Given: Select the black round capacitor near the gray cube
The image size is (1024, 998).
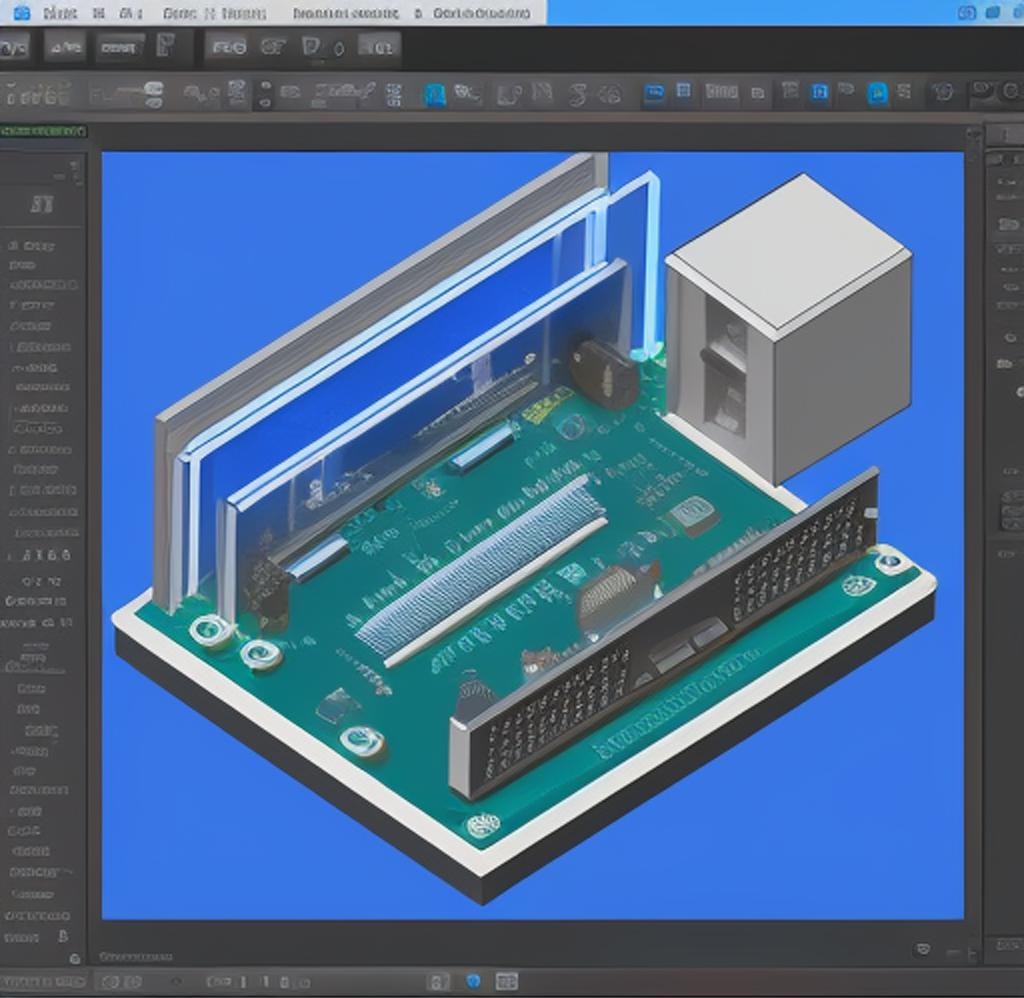Looking at the screenshot, I should 604,374.
